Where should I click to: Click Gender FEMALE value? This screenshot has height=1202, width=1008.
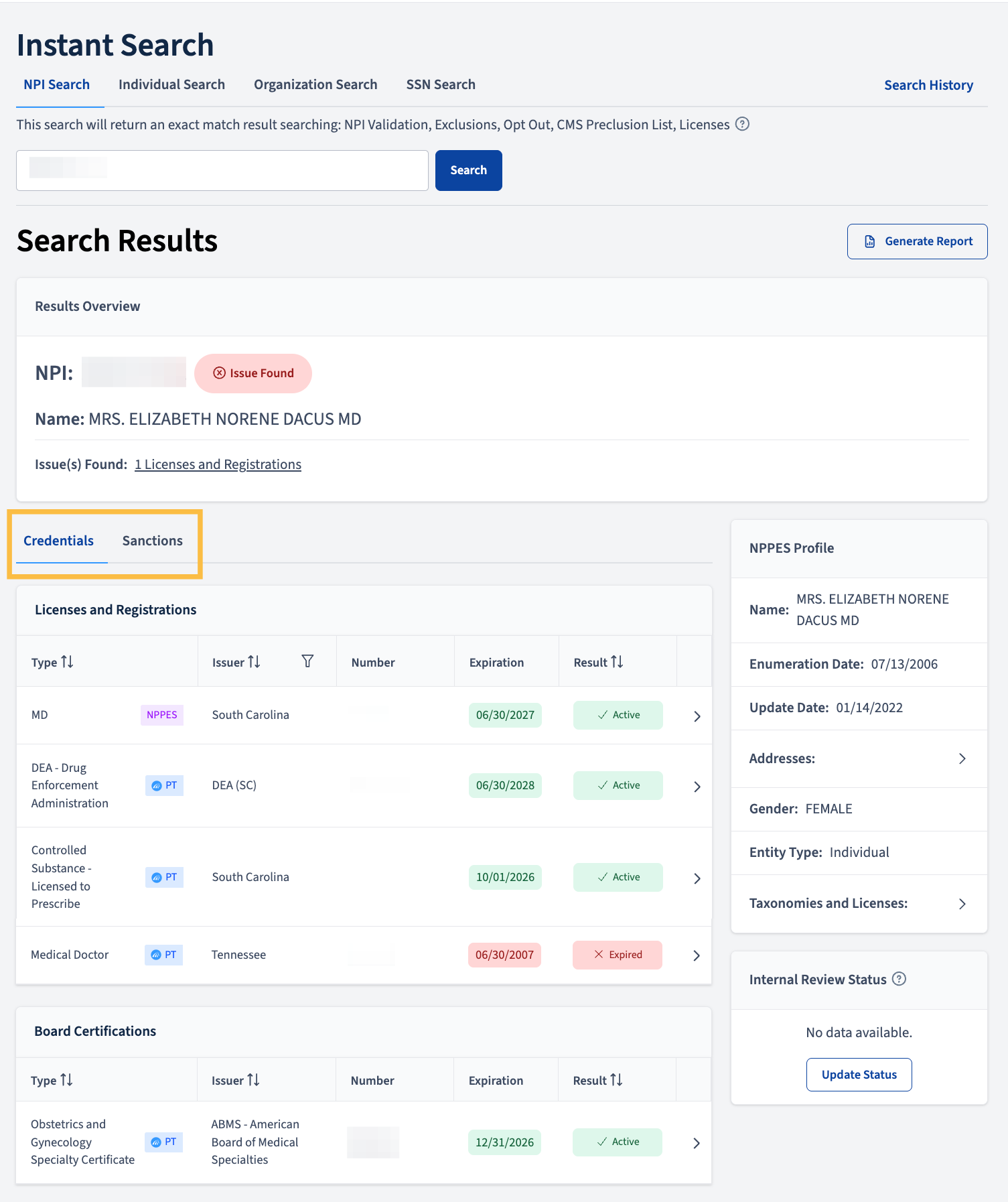[829, 809]
